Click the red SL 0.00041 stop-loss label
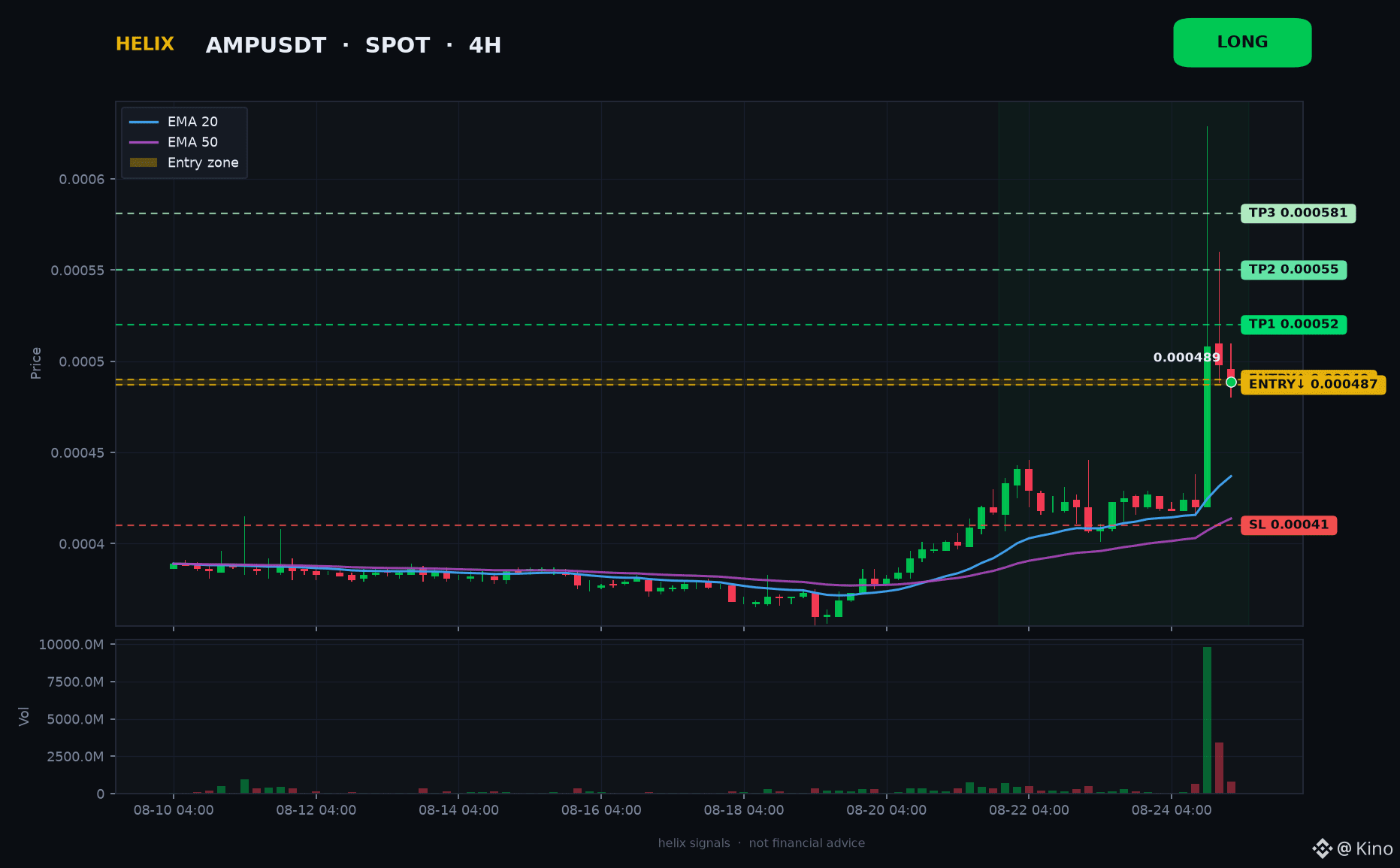This screenshot has width=1400, height=868. (1288, 525)
